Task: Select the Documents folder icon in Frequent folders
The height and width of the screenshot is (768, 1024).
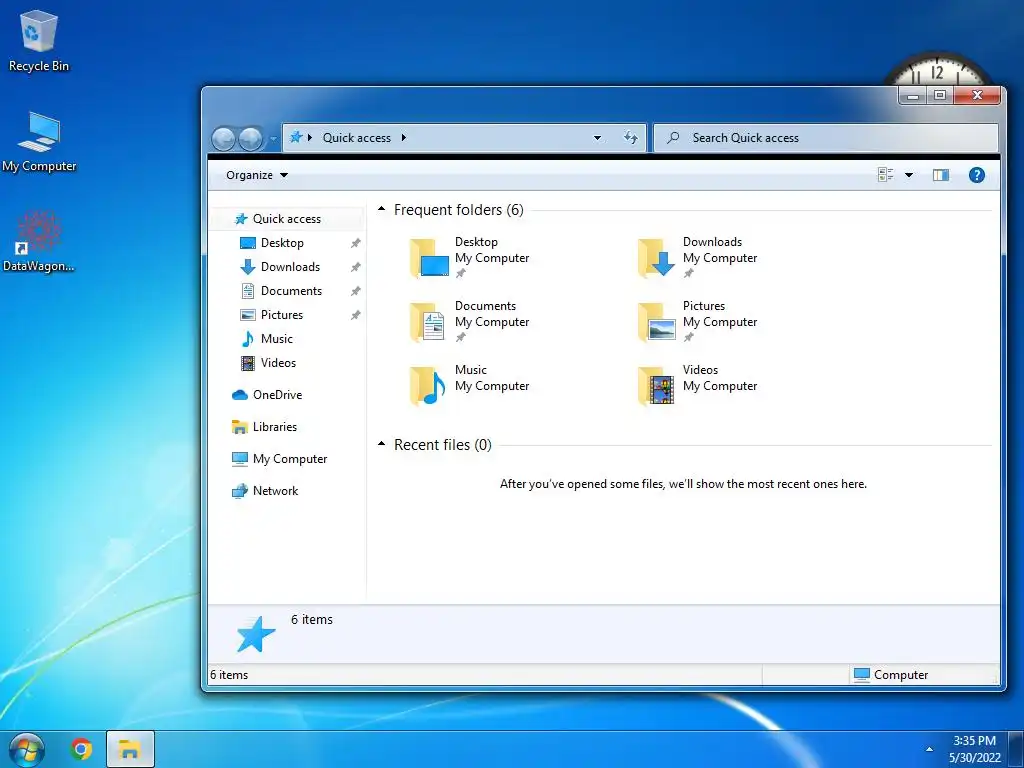Action: (428, 321)
